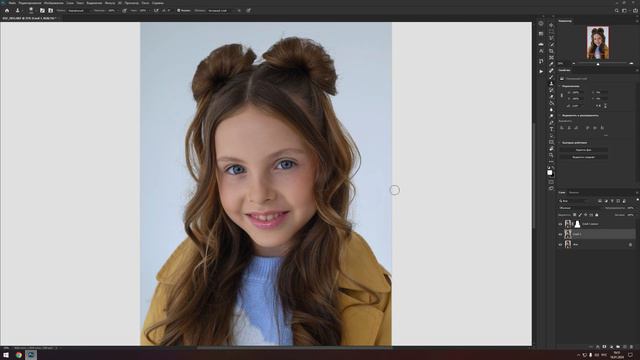Select the Hand tool
The image size is (640, 360).
551,149
